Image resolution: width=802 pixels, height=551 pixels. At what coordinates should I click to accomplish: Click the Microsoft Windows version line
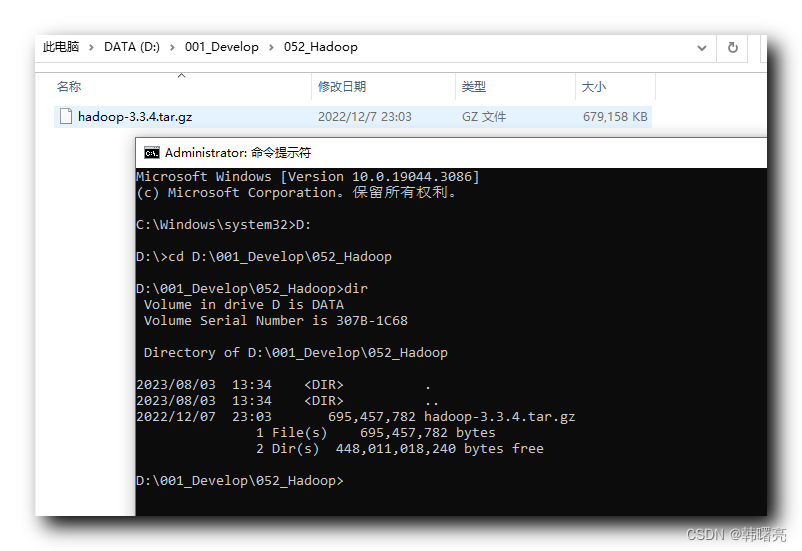point(308,177)
